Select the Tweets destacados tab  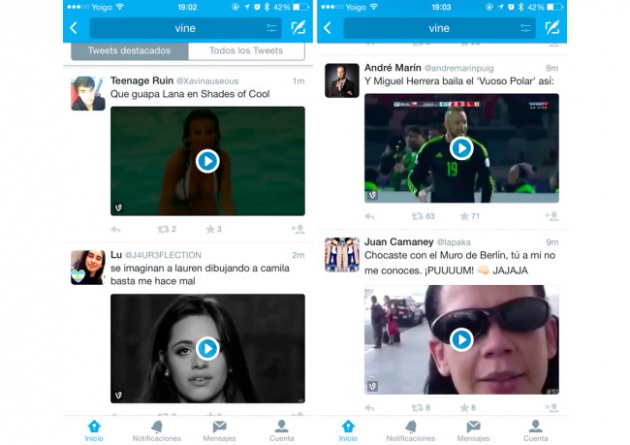(129, 51)
